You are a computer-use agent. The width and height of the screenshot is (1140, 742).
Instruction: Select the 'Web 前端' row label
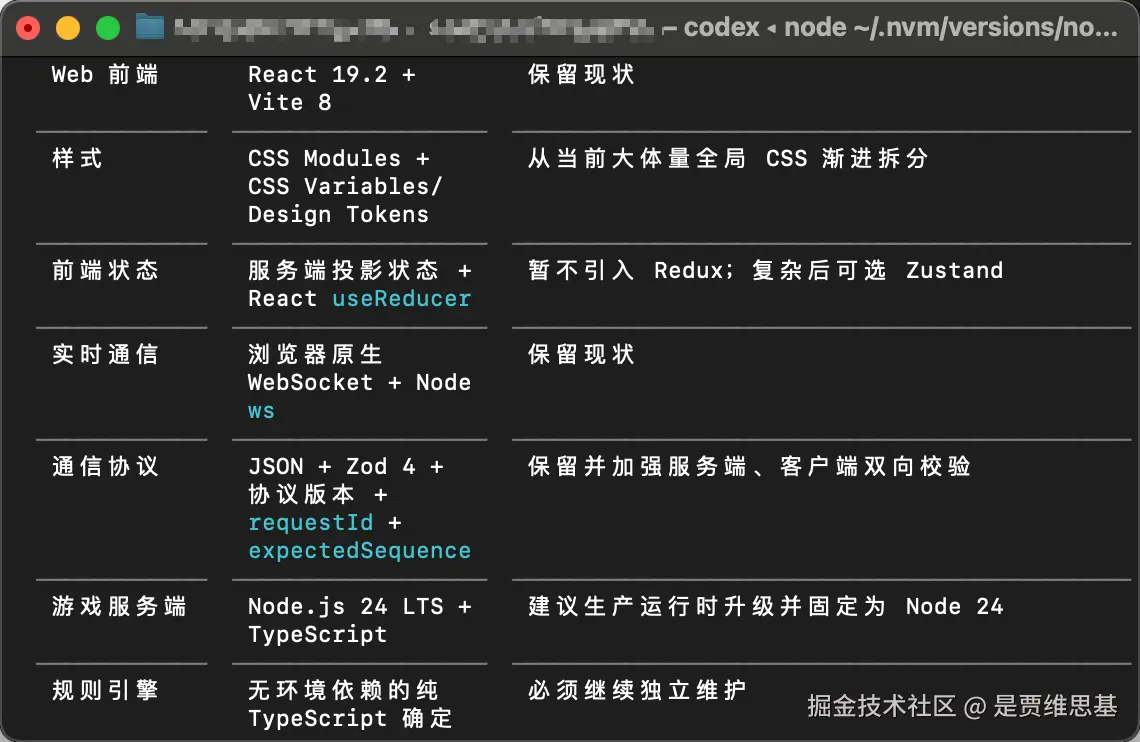105,74
